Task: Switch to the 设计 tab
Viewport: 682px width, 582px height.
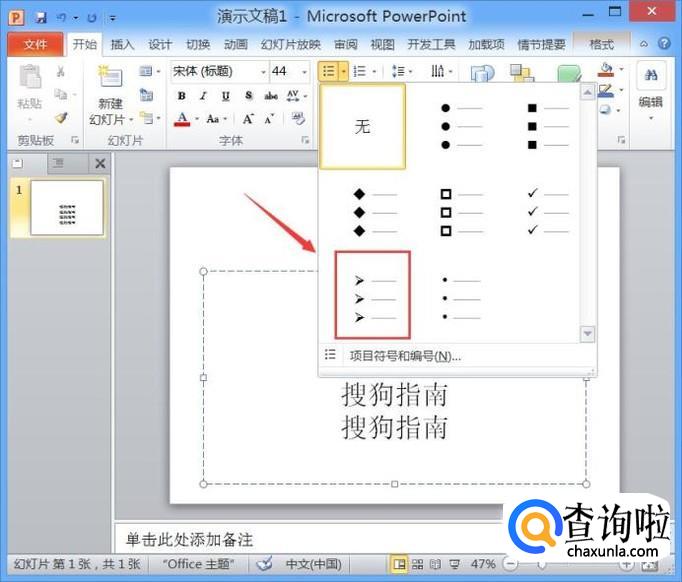Action: 160,44
